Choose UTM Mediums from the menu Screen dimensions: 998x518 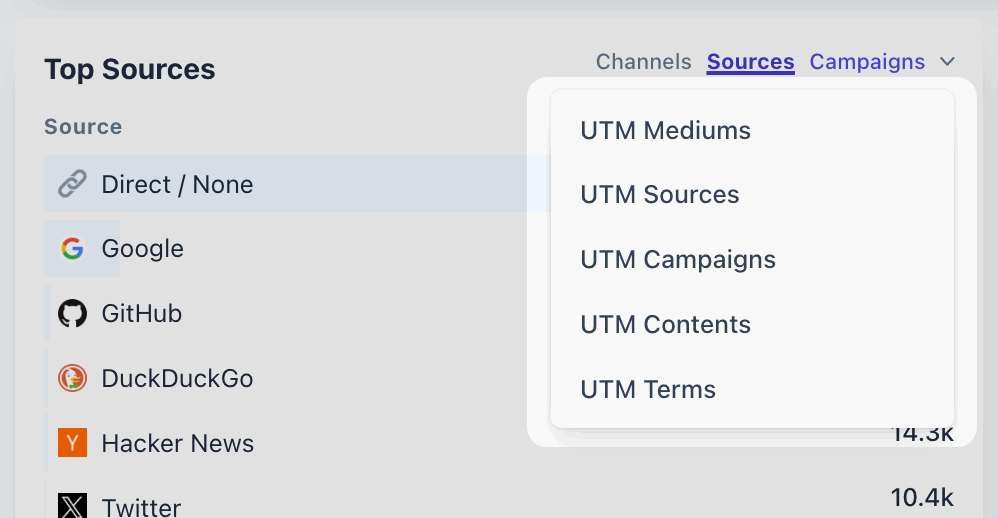click(665, 130)
